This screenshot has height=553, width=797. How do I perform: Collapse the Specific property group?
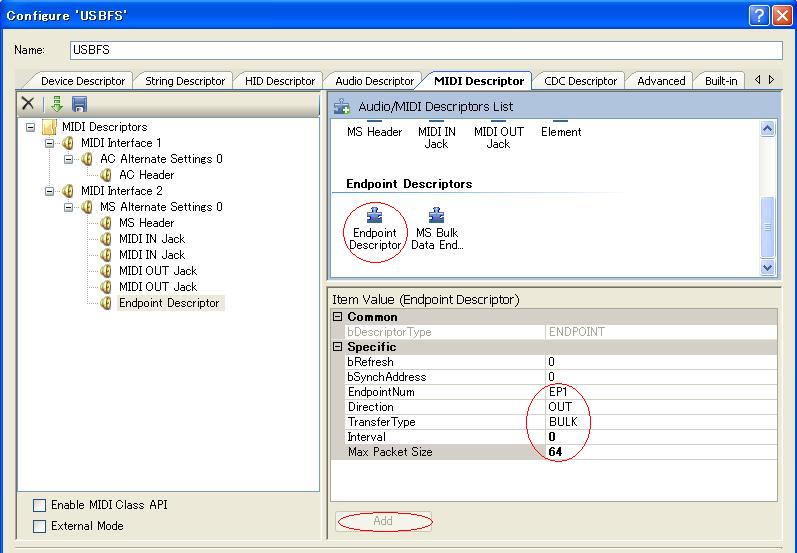(x=338, y=347)
